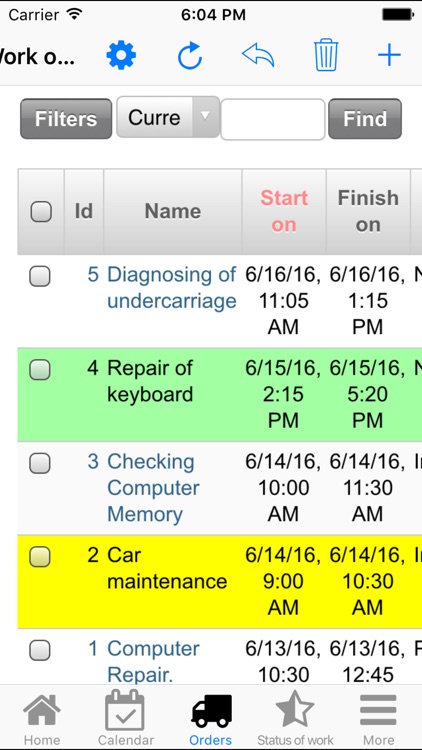Switch to the Calendar tab
The height and width of the screenshot is (750, 422).
[x=125, y=719]
